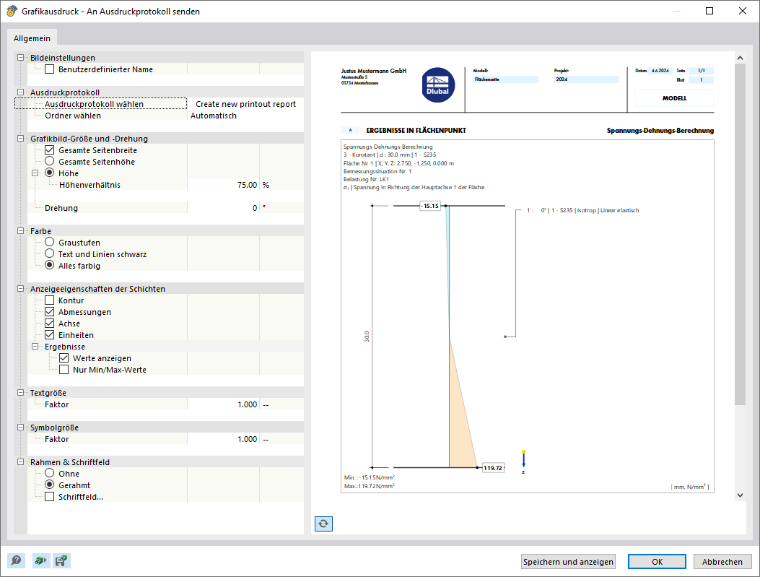The width and height of the screenshot is (760, 577).
Task: Toggle the Achse checkbox
Action: (49, 323)
